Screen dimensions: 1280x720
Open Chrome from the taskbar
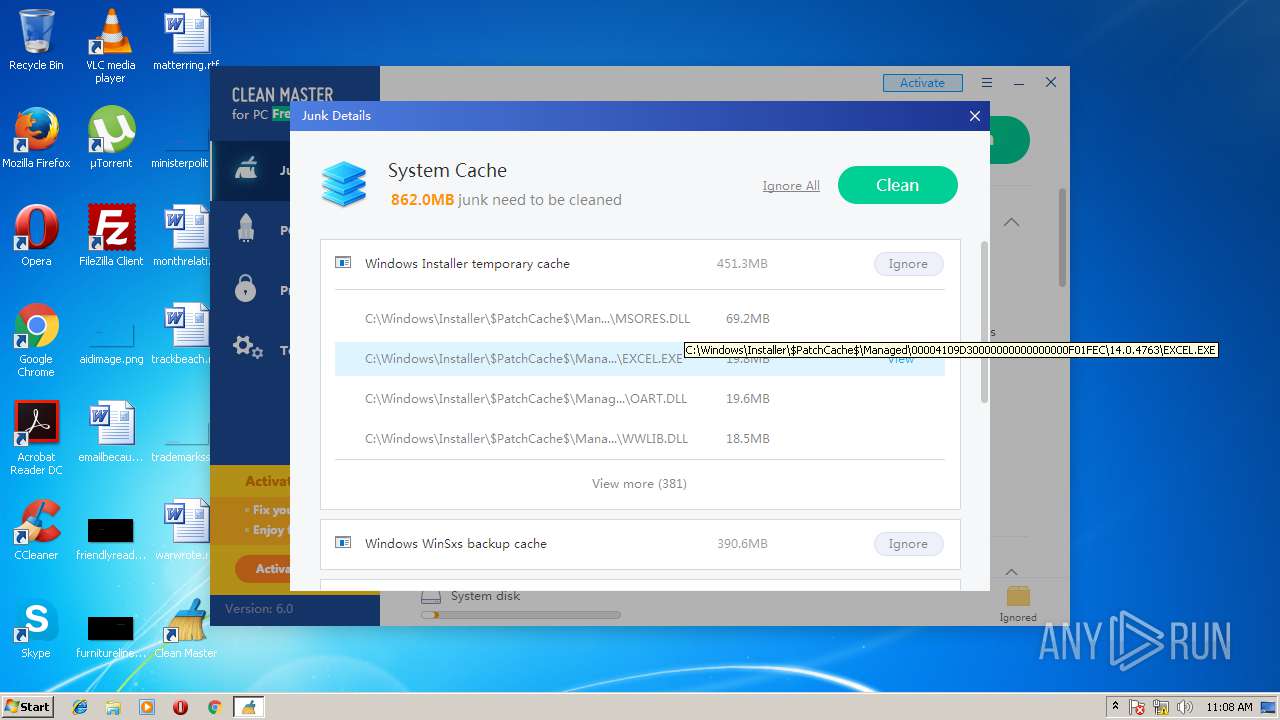(214, 707)
